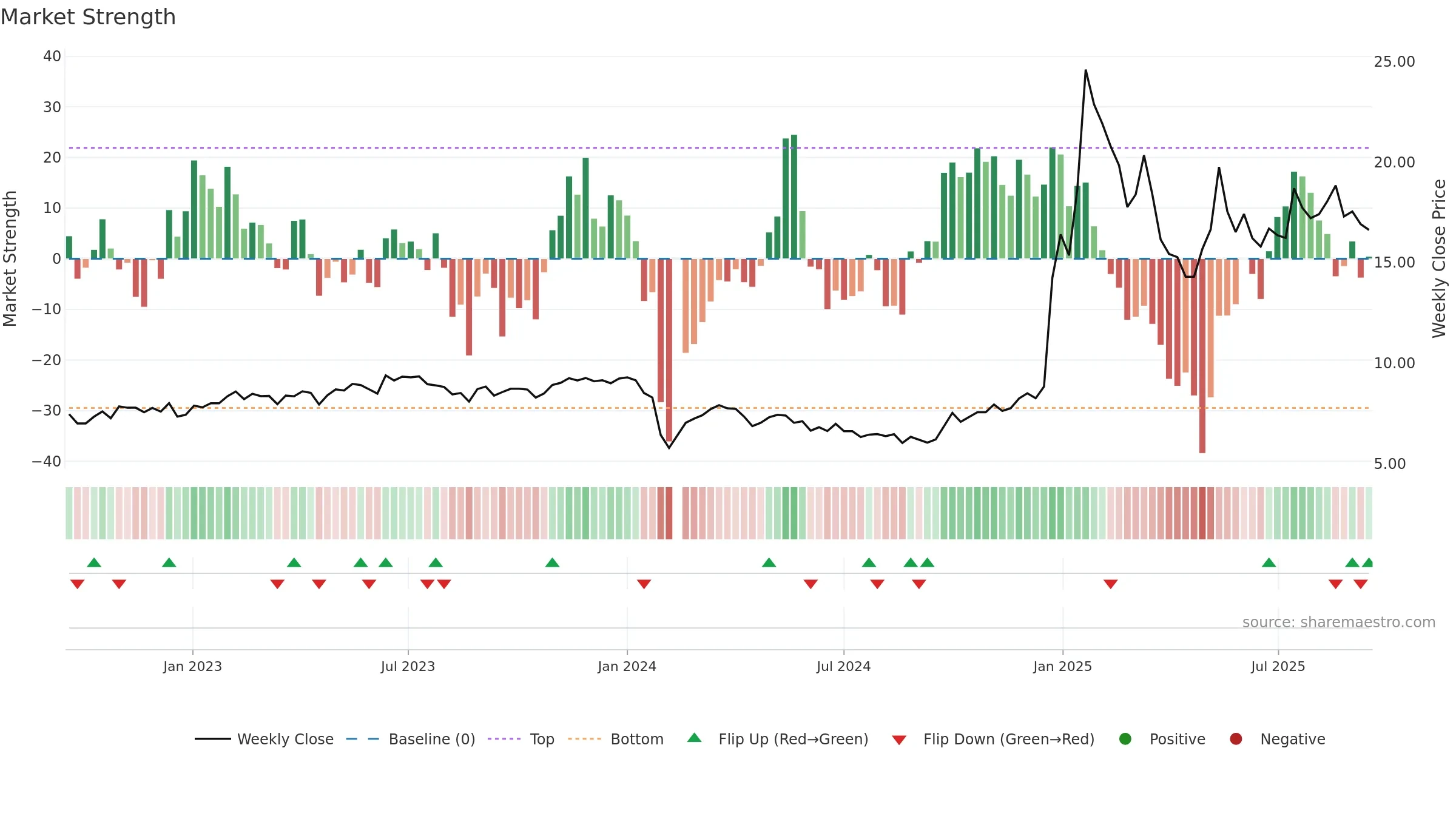Click the 25.00 price tick on right axis
Viewport: 1456px width, 819px height.
point(1394,62)
